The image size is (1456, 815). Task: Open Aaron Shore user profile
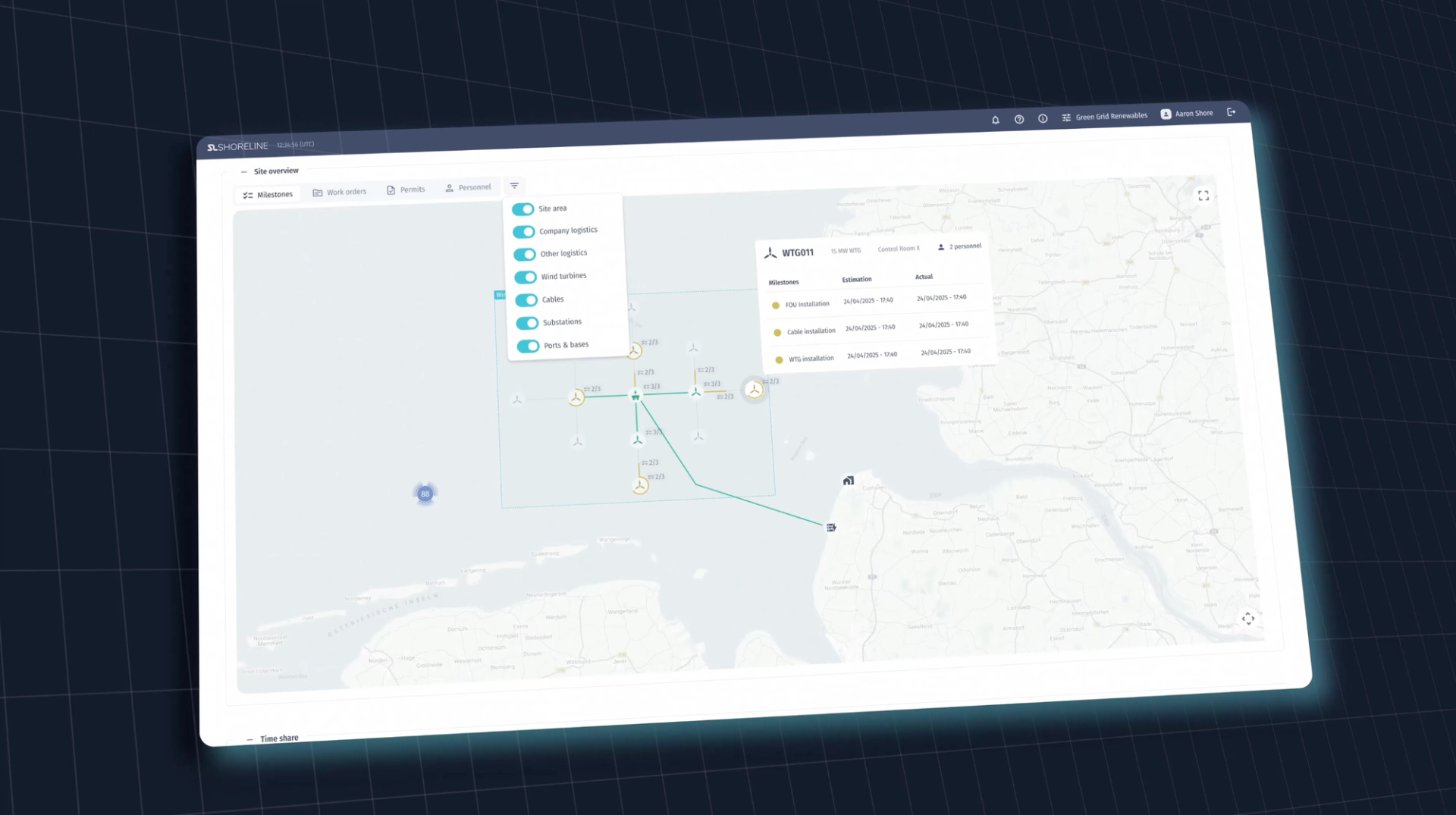coord(1187,114)
